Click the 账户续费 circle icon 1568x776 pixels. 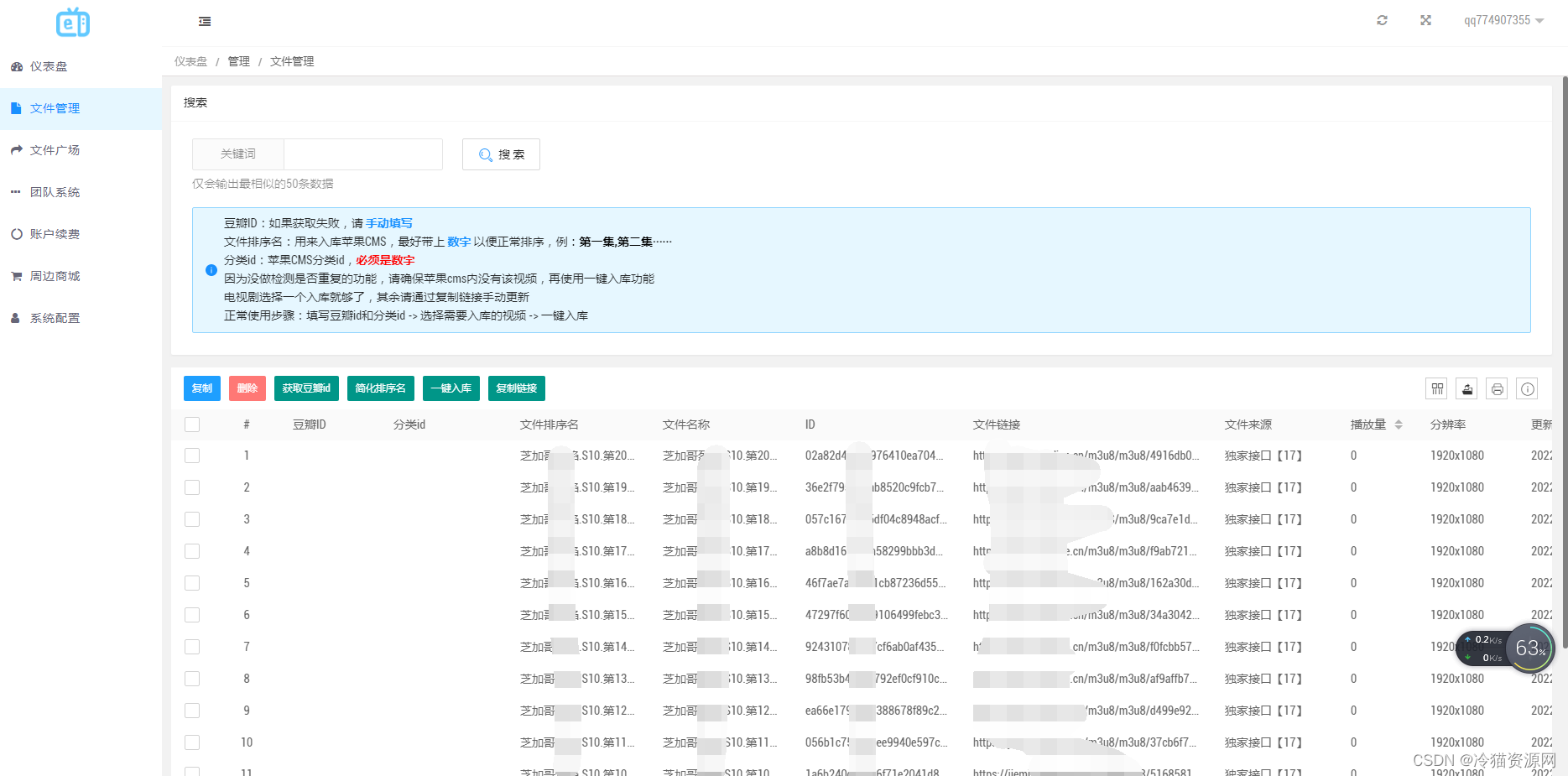(16, 234)
